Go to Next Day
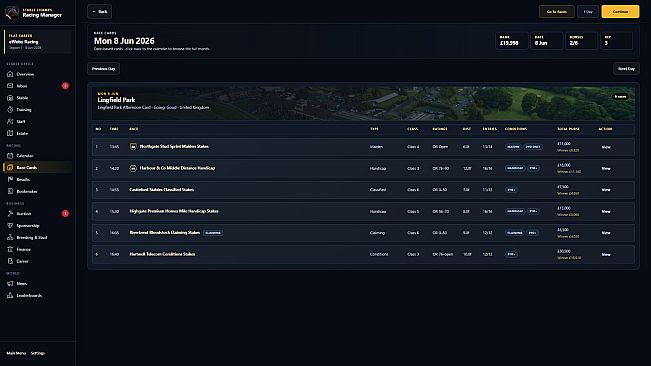 coord(626,68)
